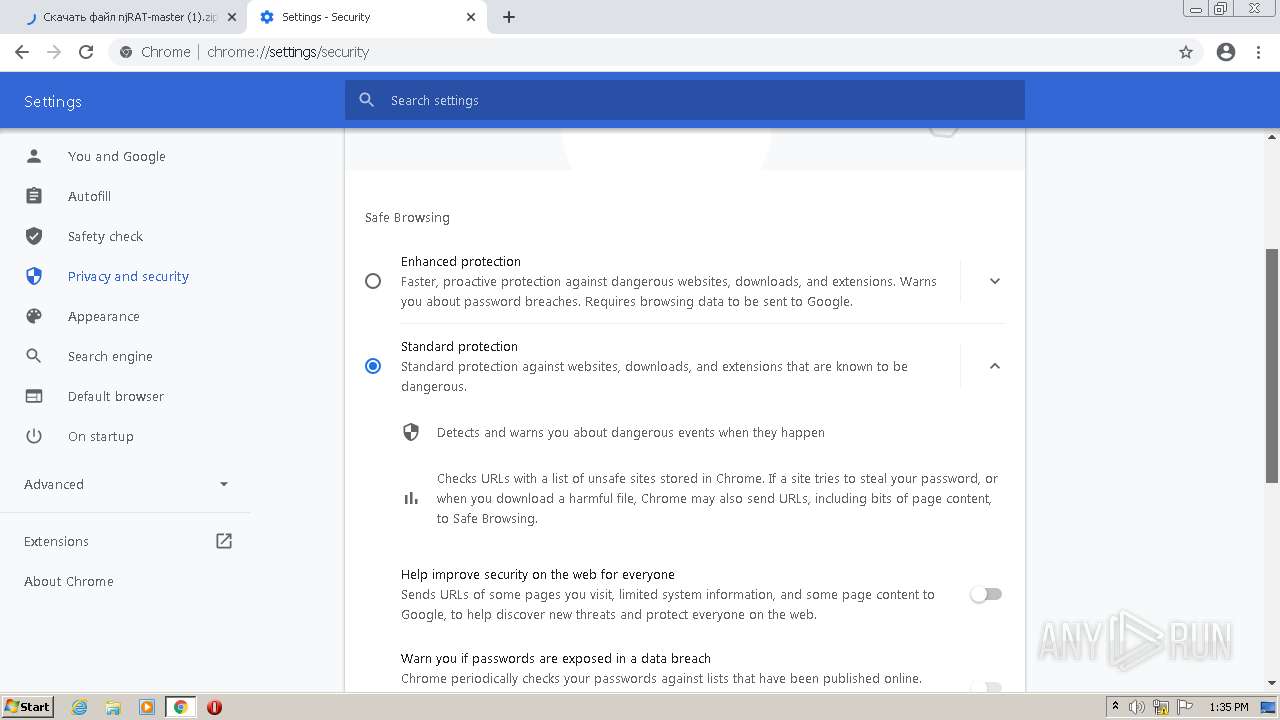Click the On startup power icon
The height and width of the screenshot is (720, 1280).
(34, 436)
